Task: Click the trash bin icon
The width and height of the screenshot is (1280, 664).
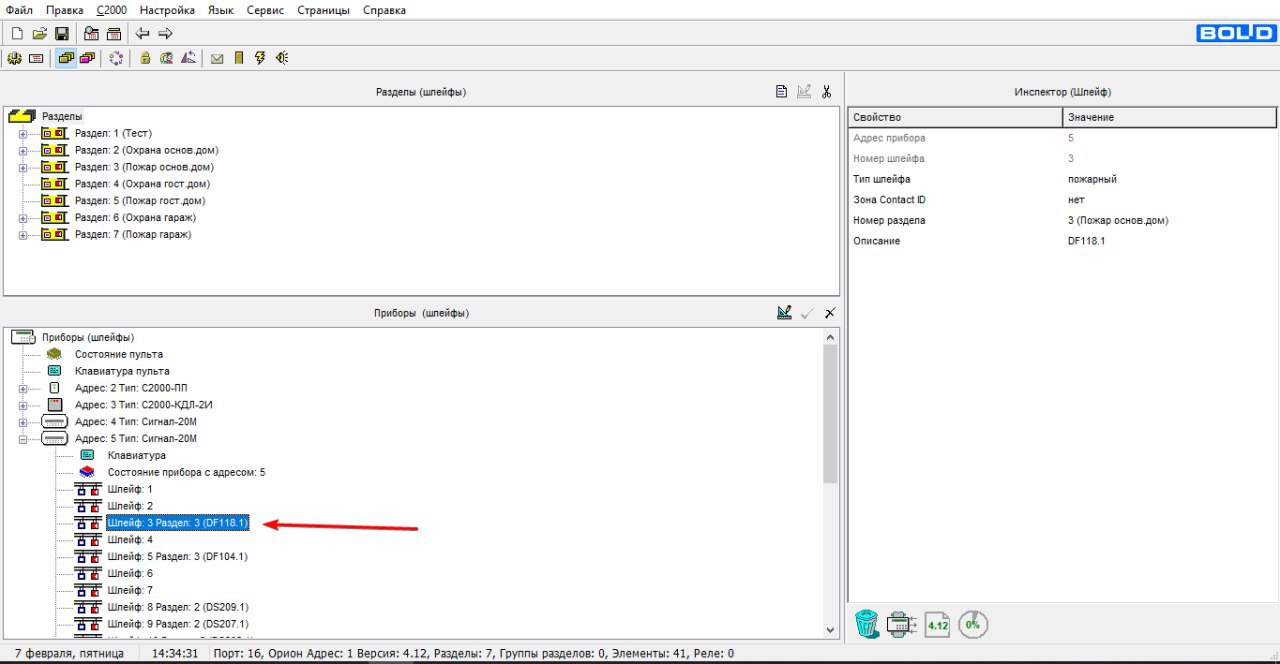Action: pos(866,624)
